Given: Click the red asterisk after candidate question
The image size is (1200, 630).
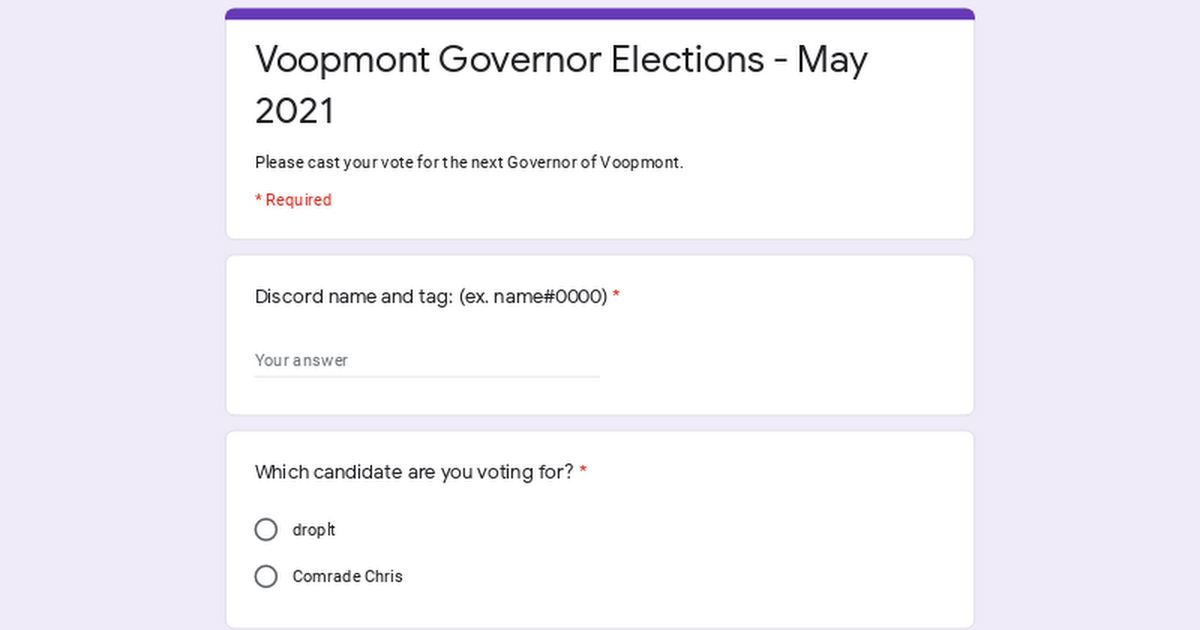Looking at the screenshot, I should click(x=583, y=472).
